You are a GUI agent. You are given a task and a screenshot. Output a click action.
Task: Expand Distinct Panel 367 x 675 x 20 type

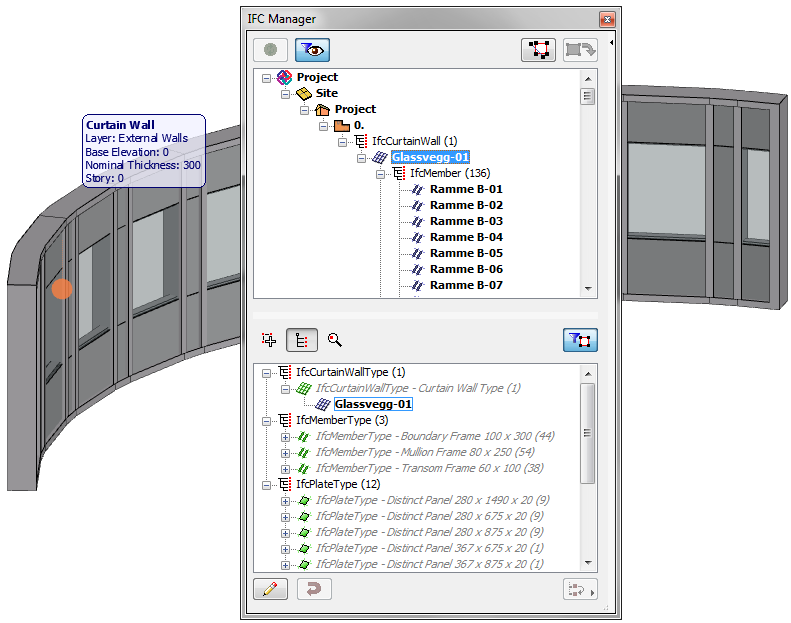286,549
